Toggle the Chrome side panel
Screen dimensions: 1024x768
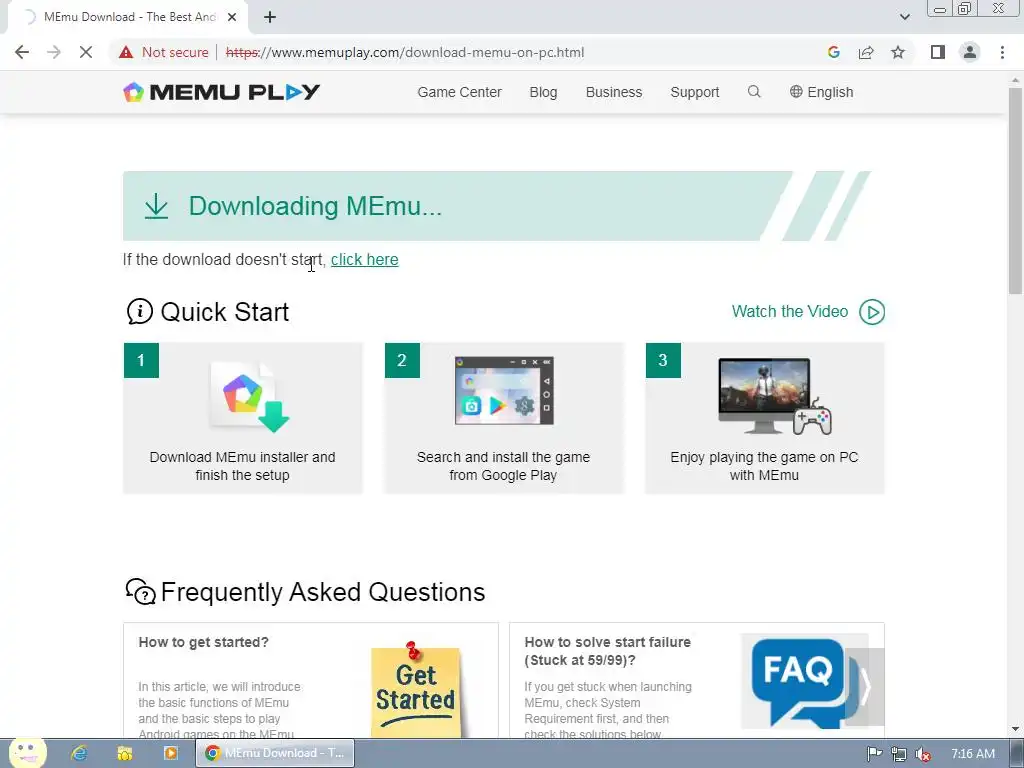[x=938, y=52]
